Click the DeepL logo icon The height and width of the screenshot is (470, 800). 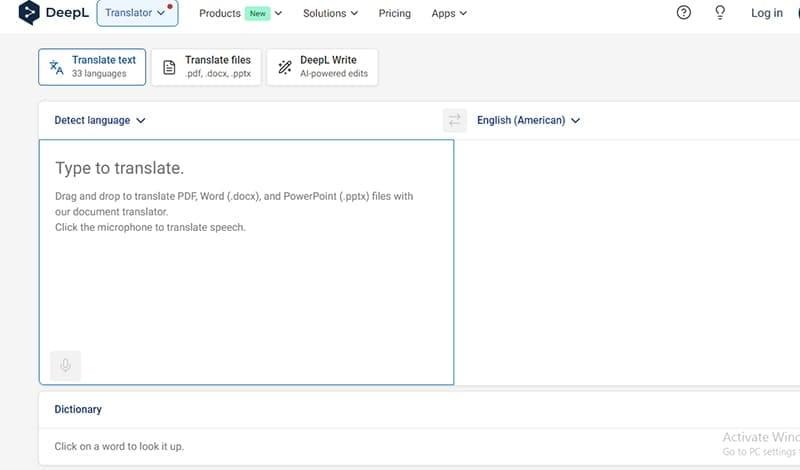pos(29,13)
